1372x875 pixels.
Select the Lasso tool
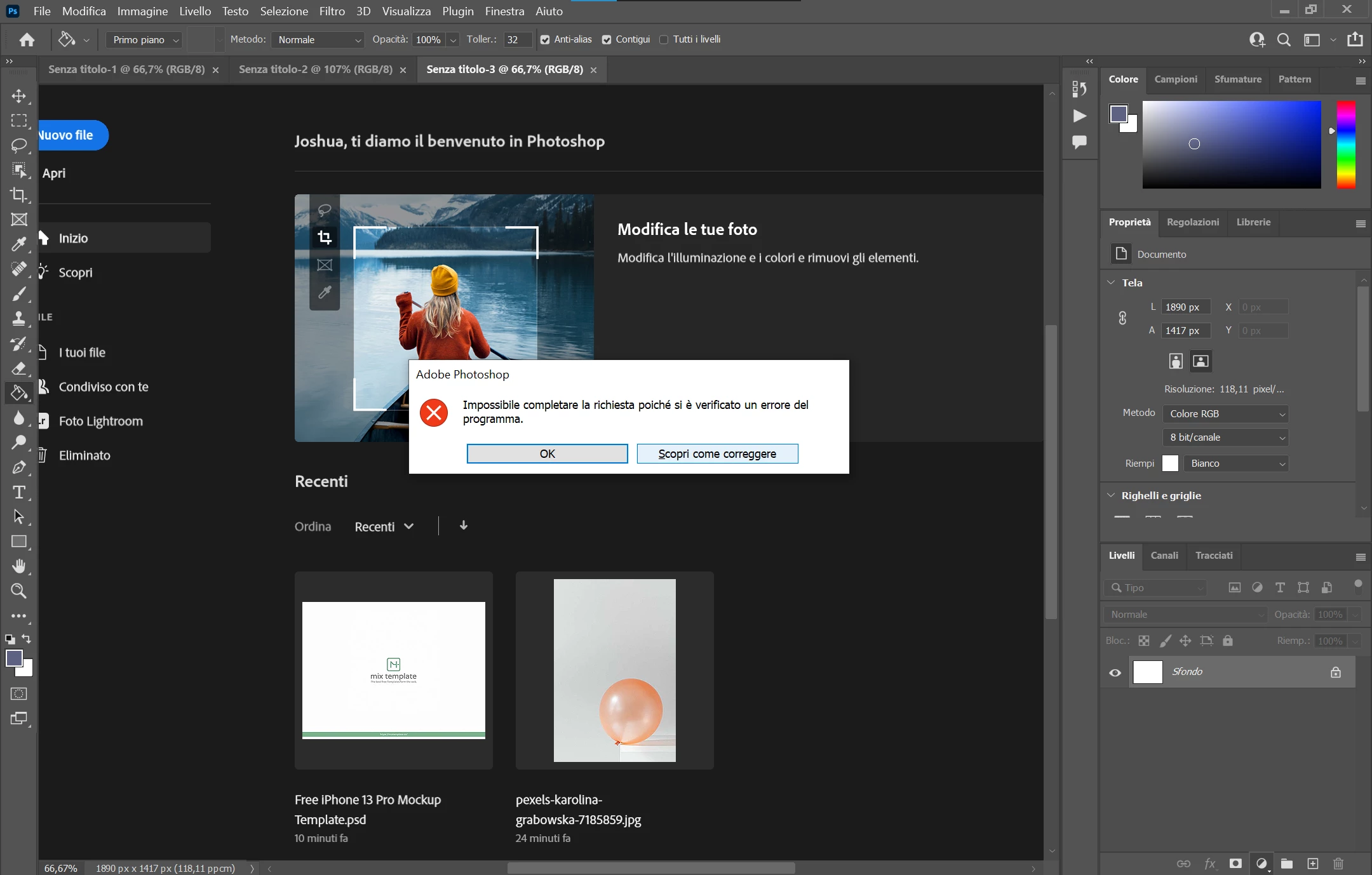(19, 145)
